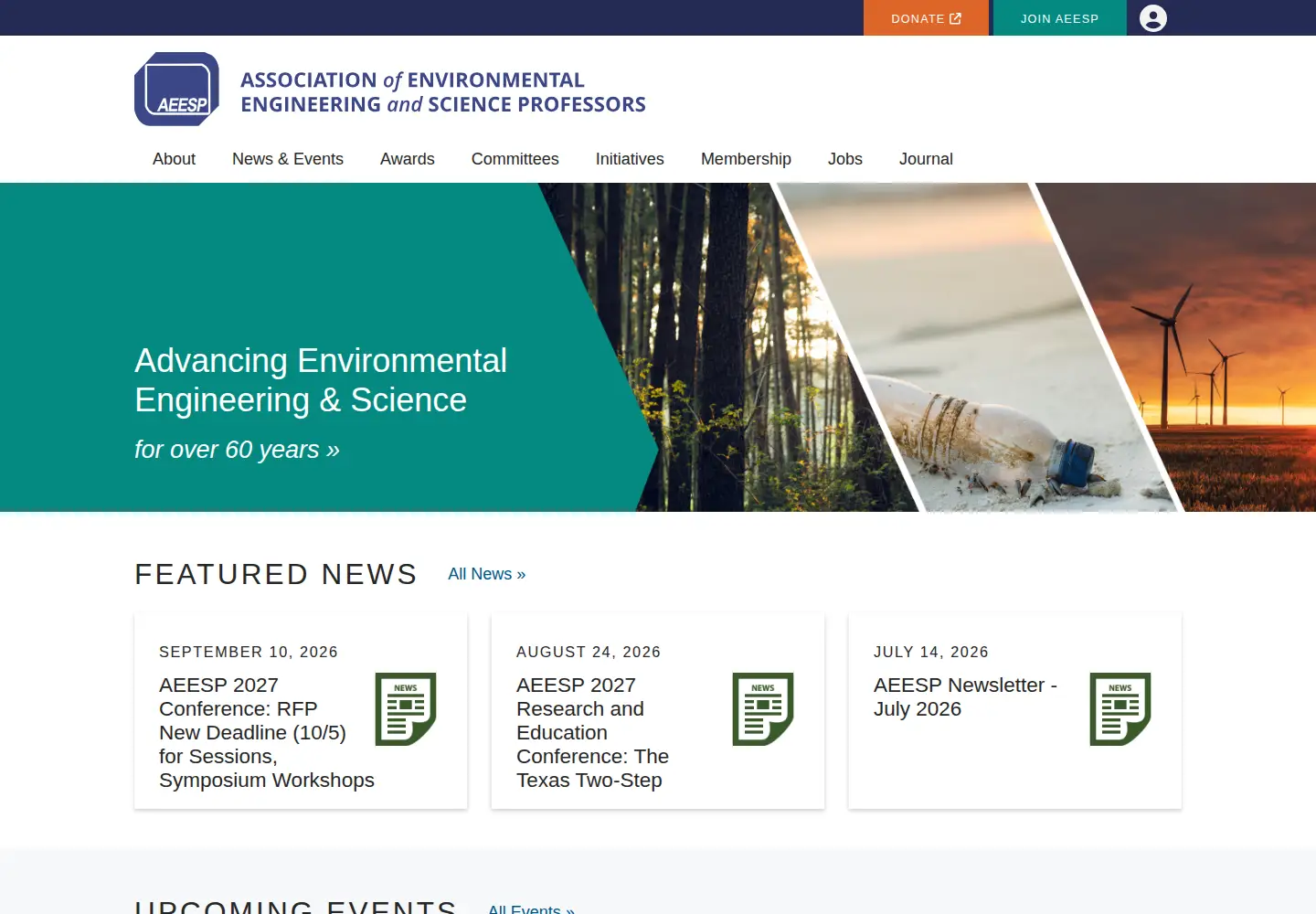Click the news icon on Newsletter July 2026 card

click(x=1120, y=709)
